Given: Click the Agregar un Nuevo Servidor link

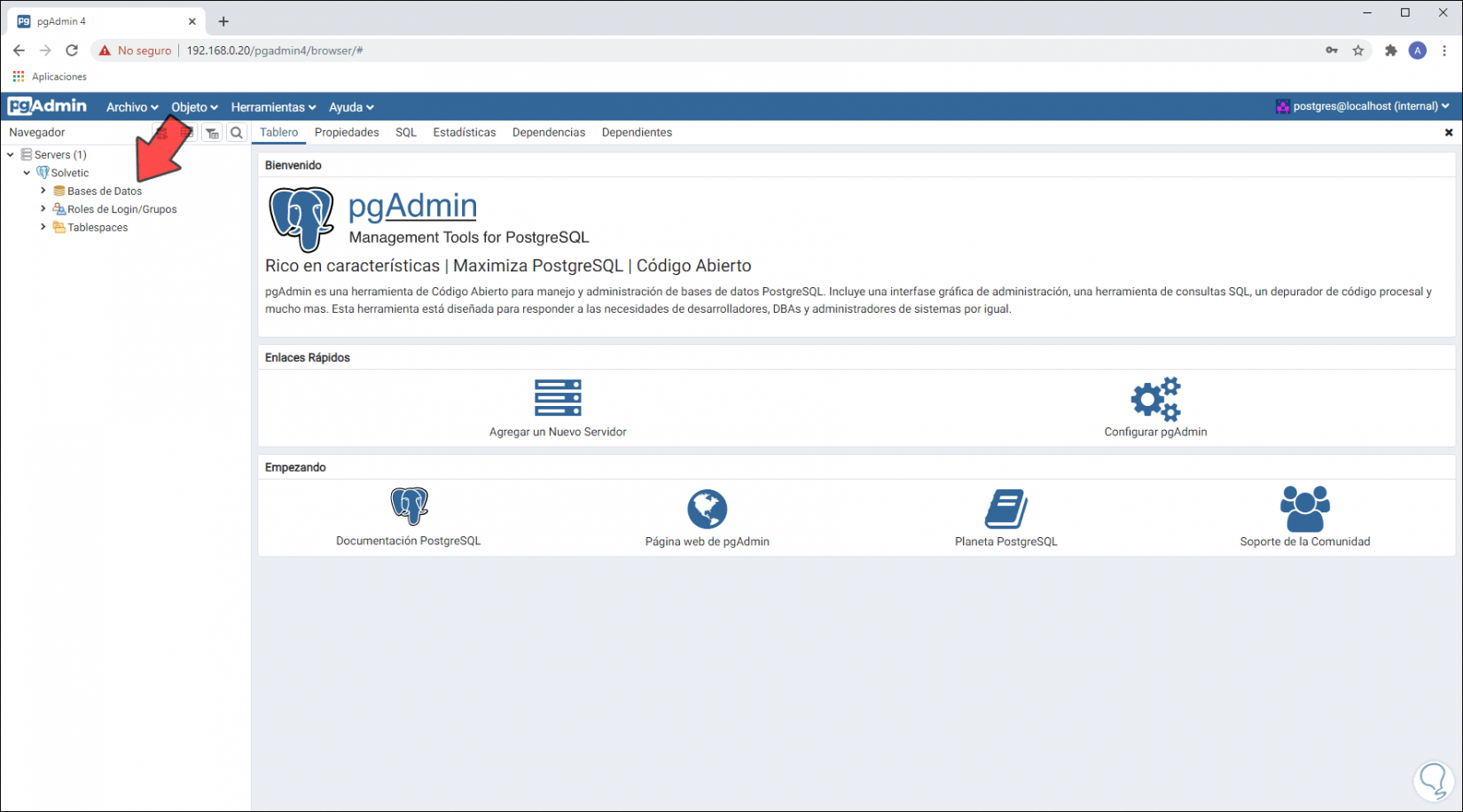Looking at the screenshot, I should click(x=558, y=433).
